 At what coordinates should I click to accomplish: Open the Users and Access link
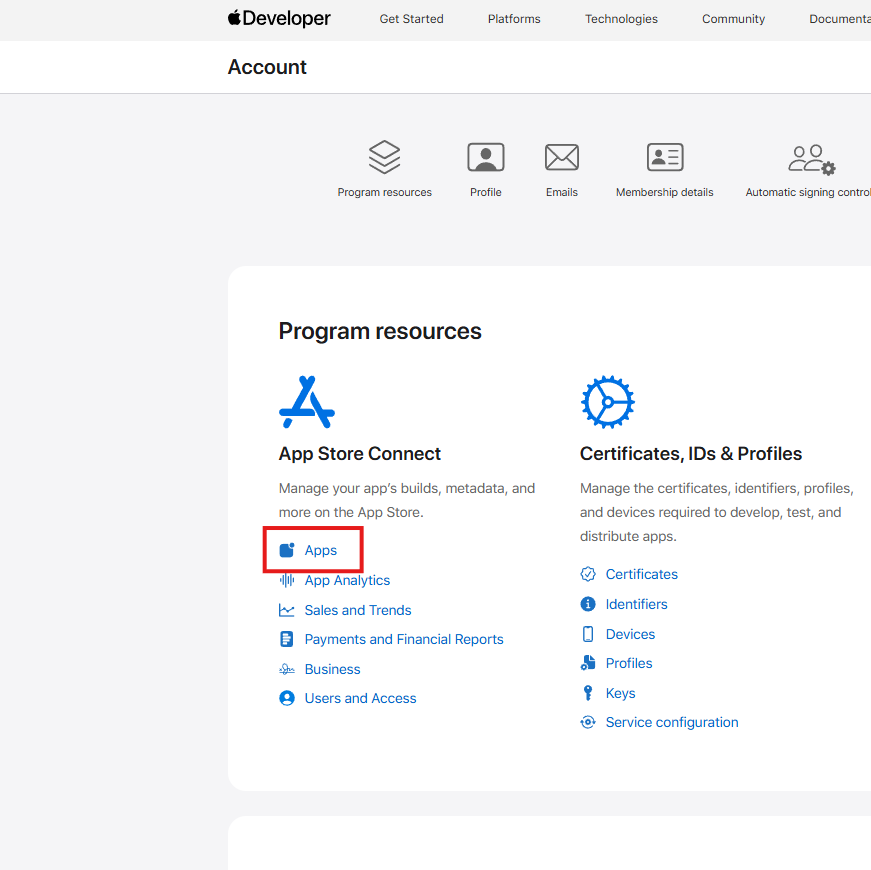[360, 698]
